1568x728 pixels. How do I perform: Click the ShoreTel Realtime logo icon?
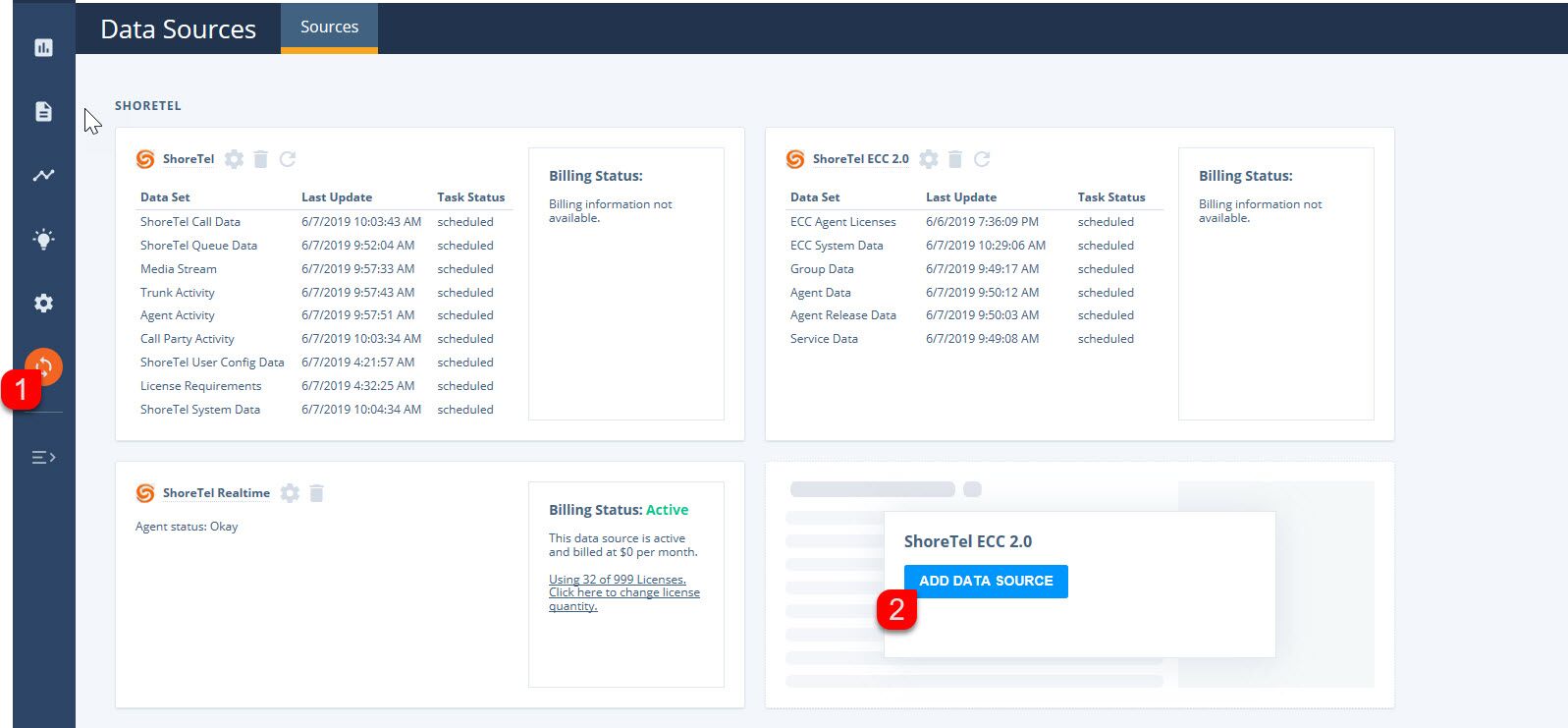click(x=145, y=493)
